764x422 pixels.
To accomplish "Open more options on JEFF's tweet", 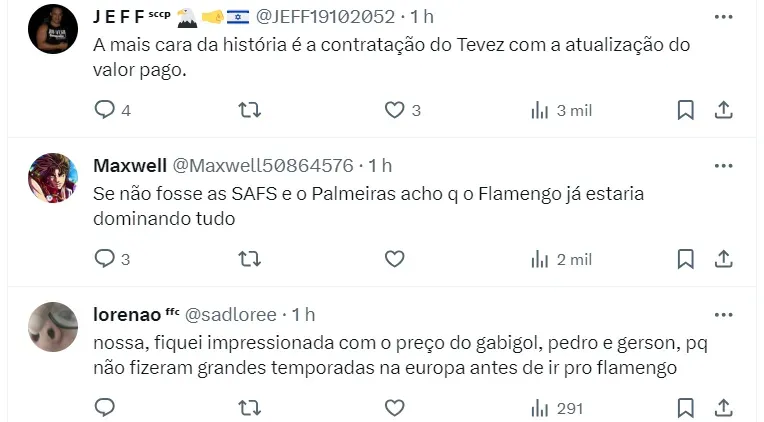I will tap(723, 17).
